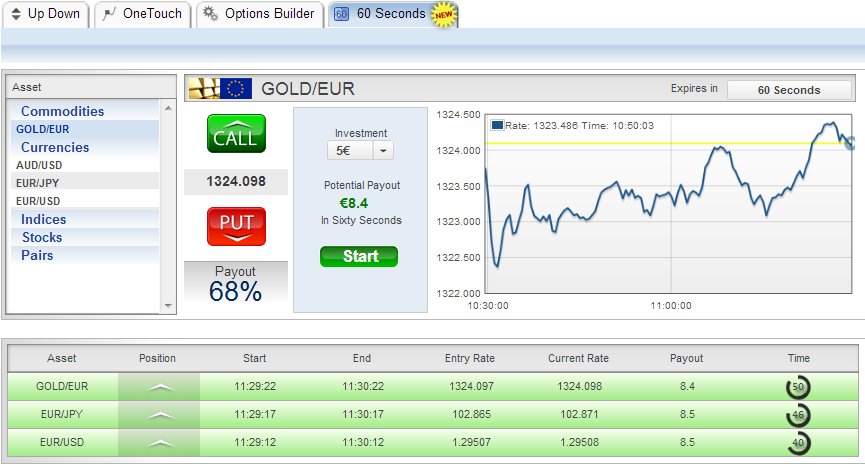
Task: Click the Asset column header in the table
Action: pyautogui.click(x=61, y=358)
